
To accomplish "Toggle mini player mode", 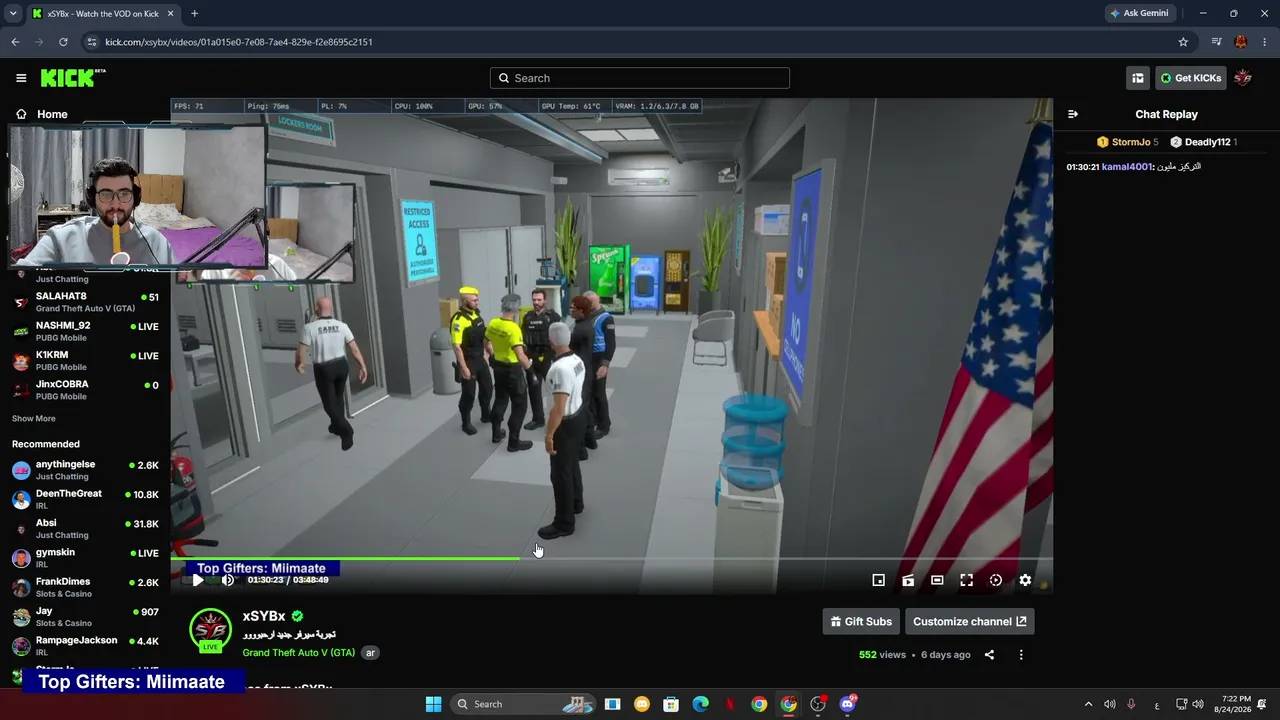I will point(878,580).
